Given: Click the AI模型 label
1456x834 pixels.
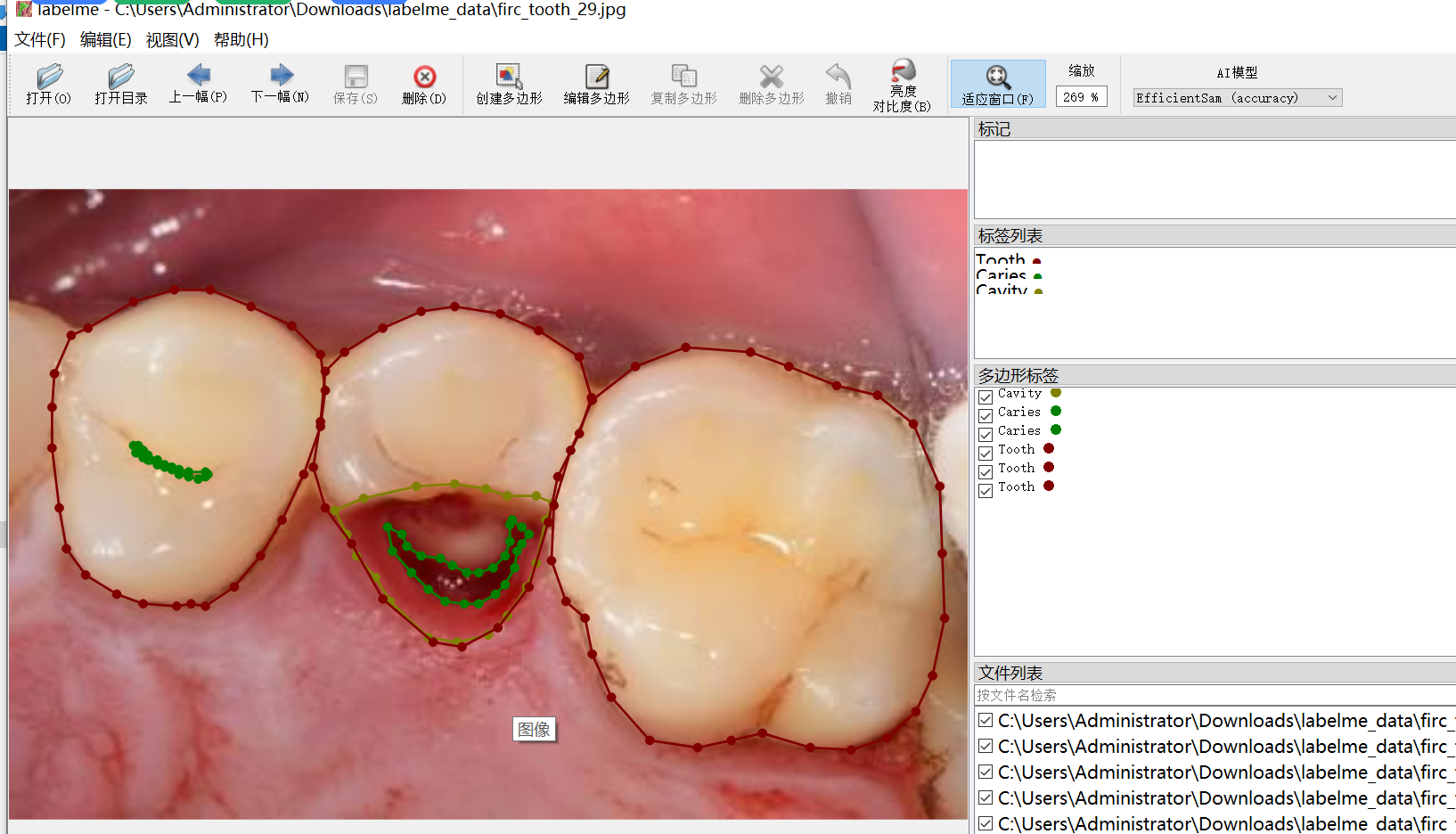Looking at the screenshot, I should pos(1237,72).
